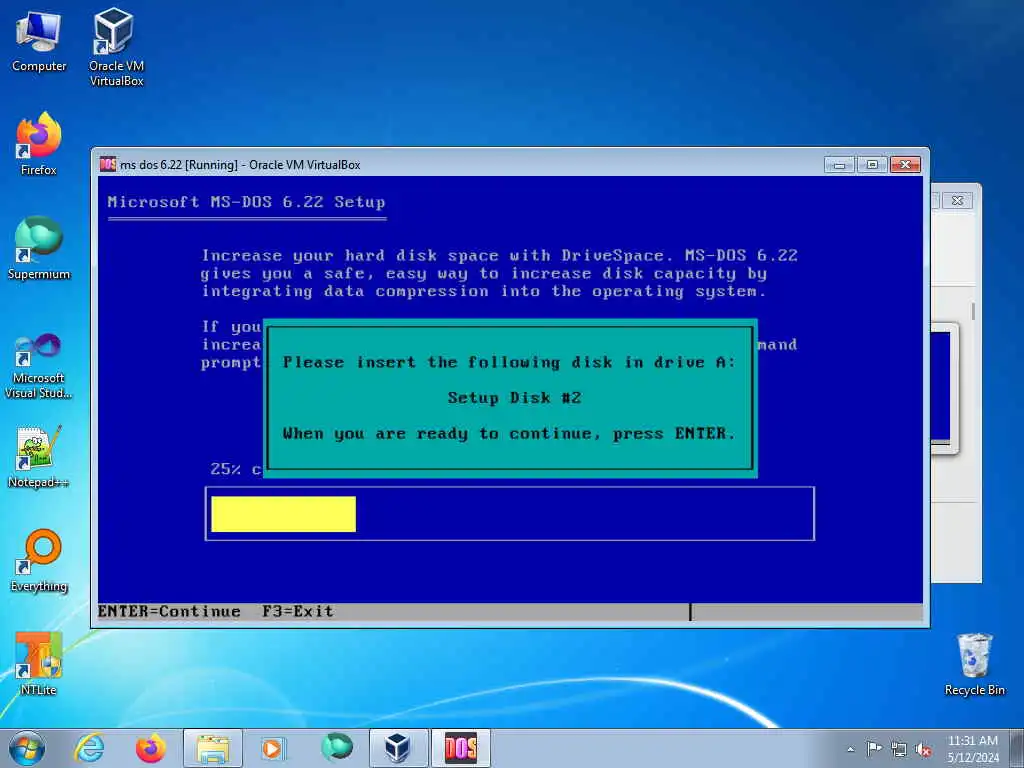Open Oracle VM VirtualBox desktop shortcut

coord(116,47)
